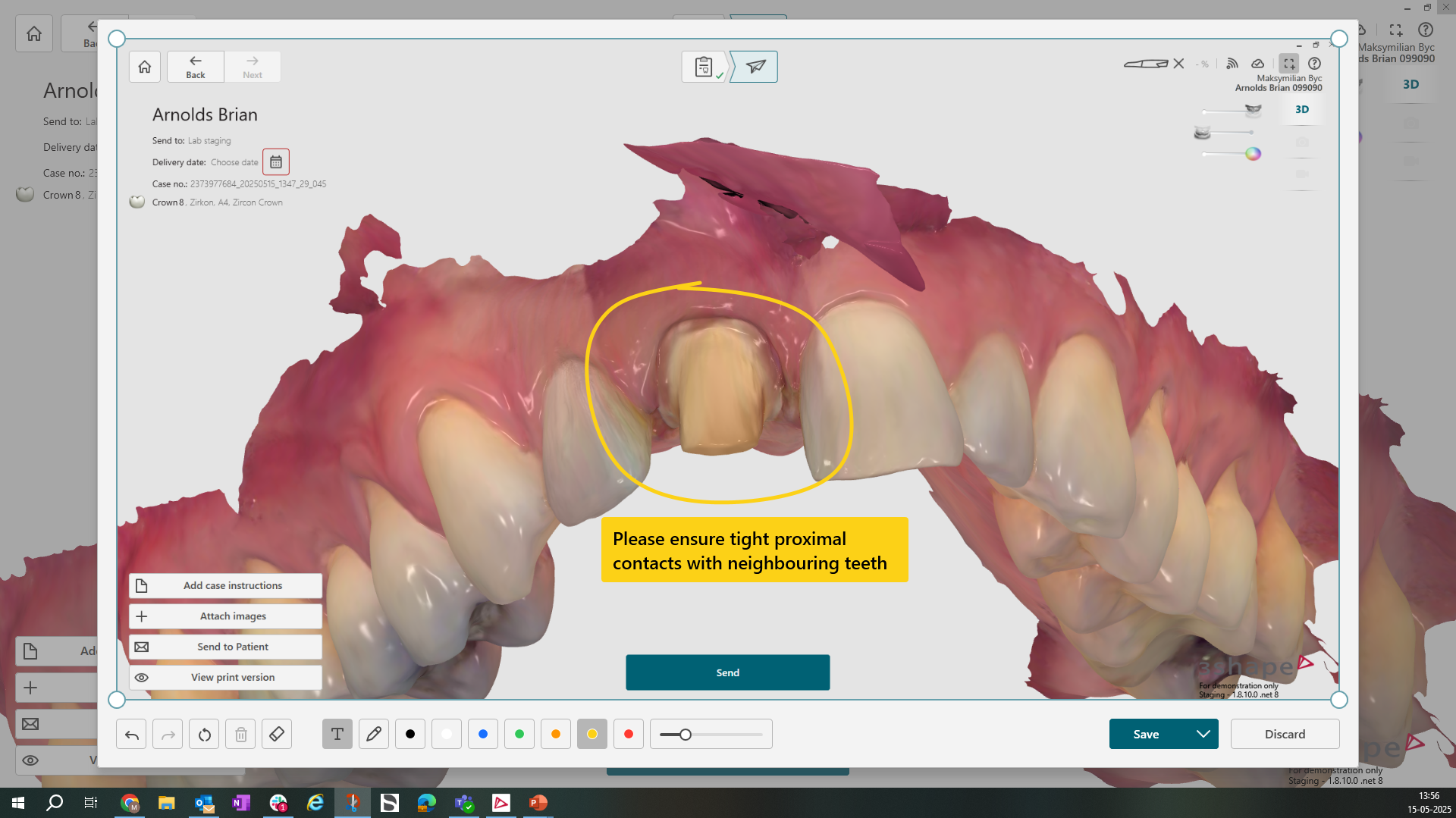The height and width of the screenshot is (818, 1456).
Task: Open the Windows Start menu
Action: tap(18, 803)
